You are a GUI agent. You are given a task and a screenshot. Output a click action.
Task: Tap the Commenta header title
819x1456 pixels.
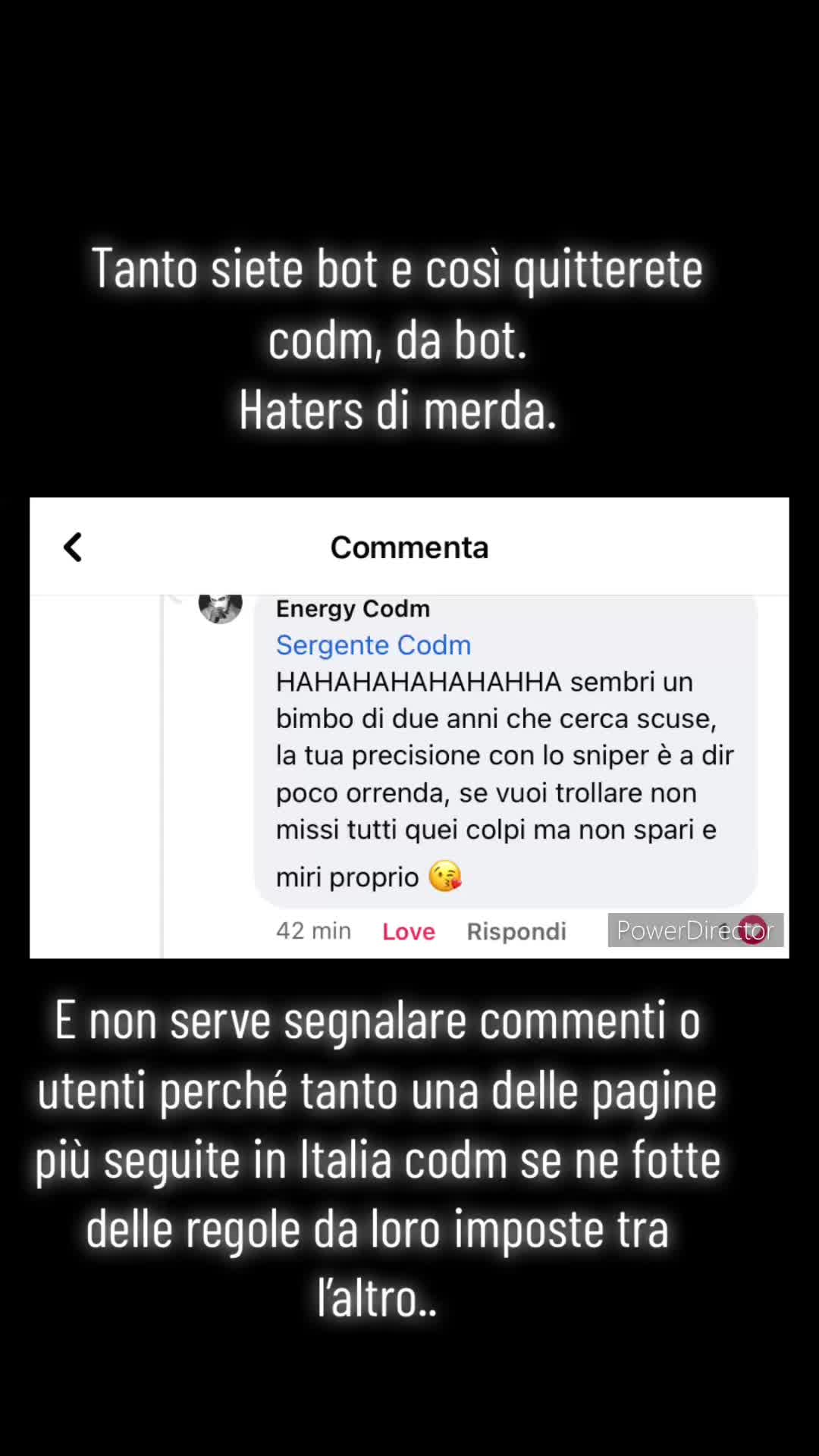409,548
